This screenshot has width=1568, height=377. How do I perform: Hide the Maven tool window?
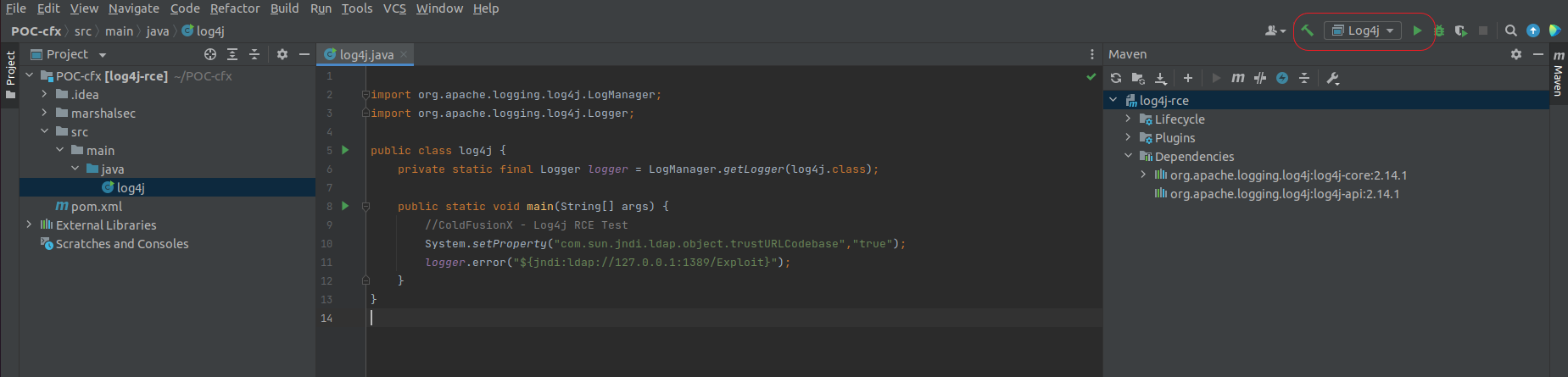[x=1538, y=54]
